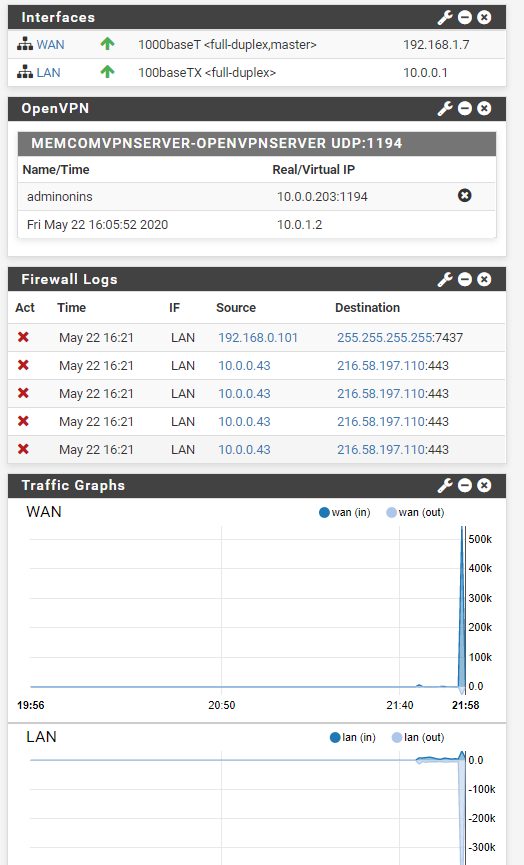Click the LAN interface network icon
This screenshot has height=865, width=524.
tap(25, 72)
